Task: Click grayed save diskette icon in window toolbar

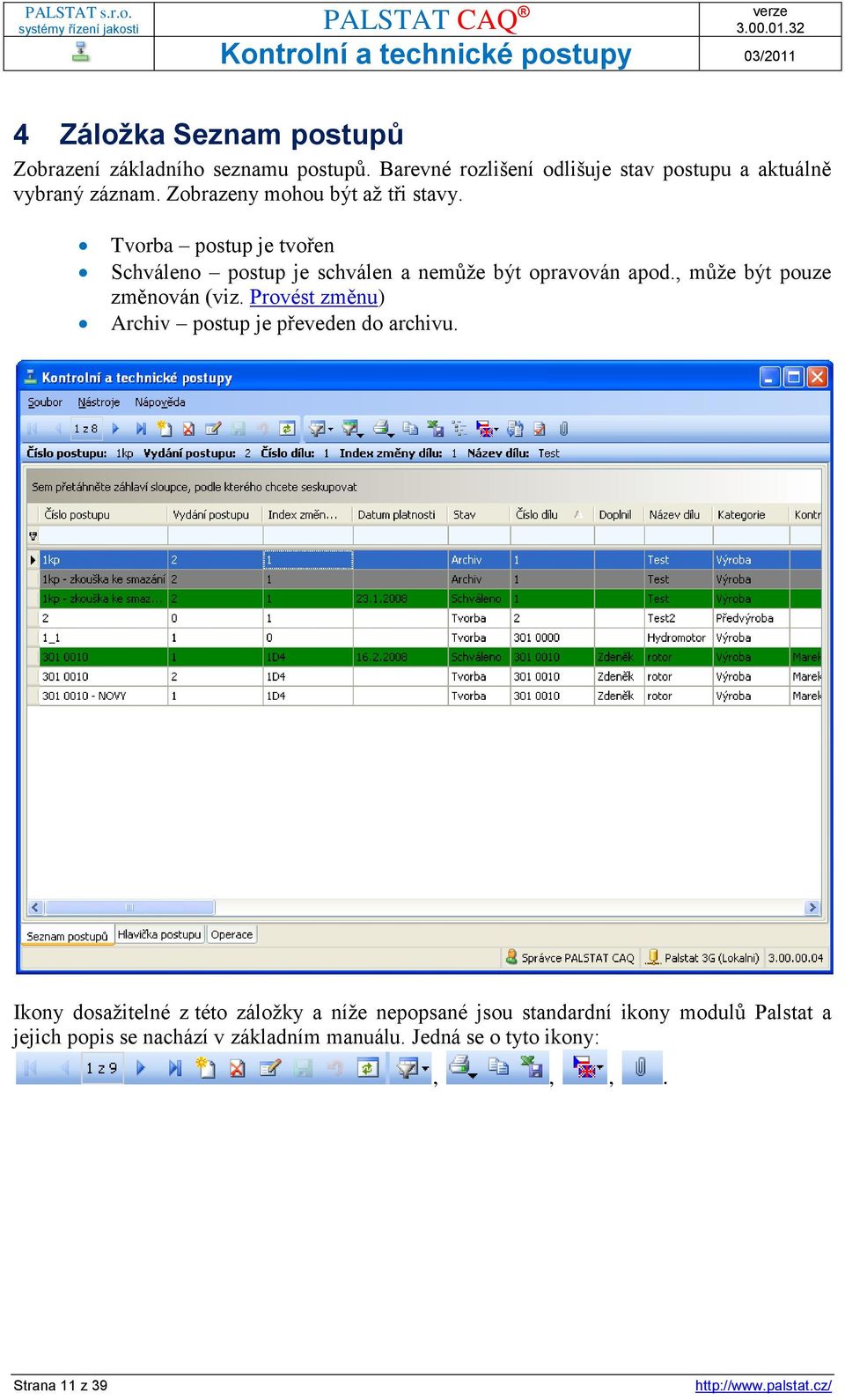Action: tap(238, 429)
